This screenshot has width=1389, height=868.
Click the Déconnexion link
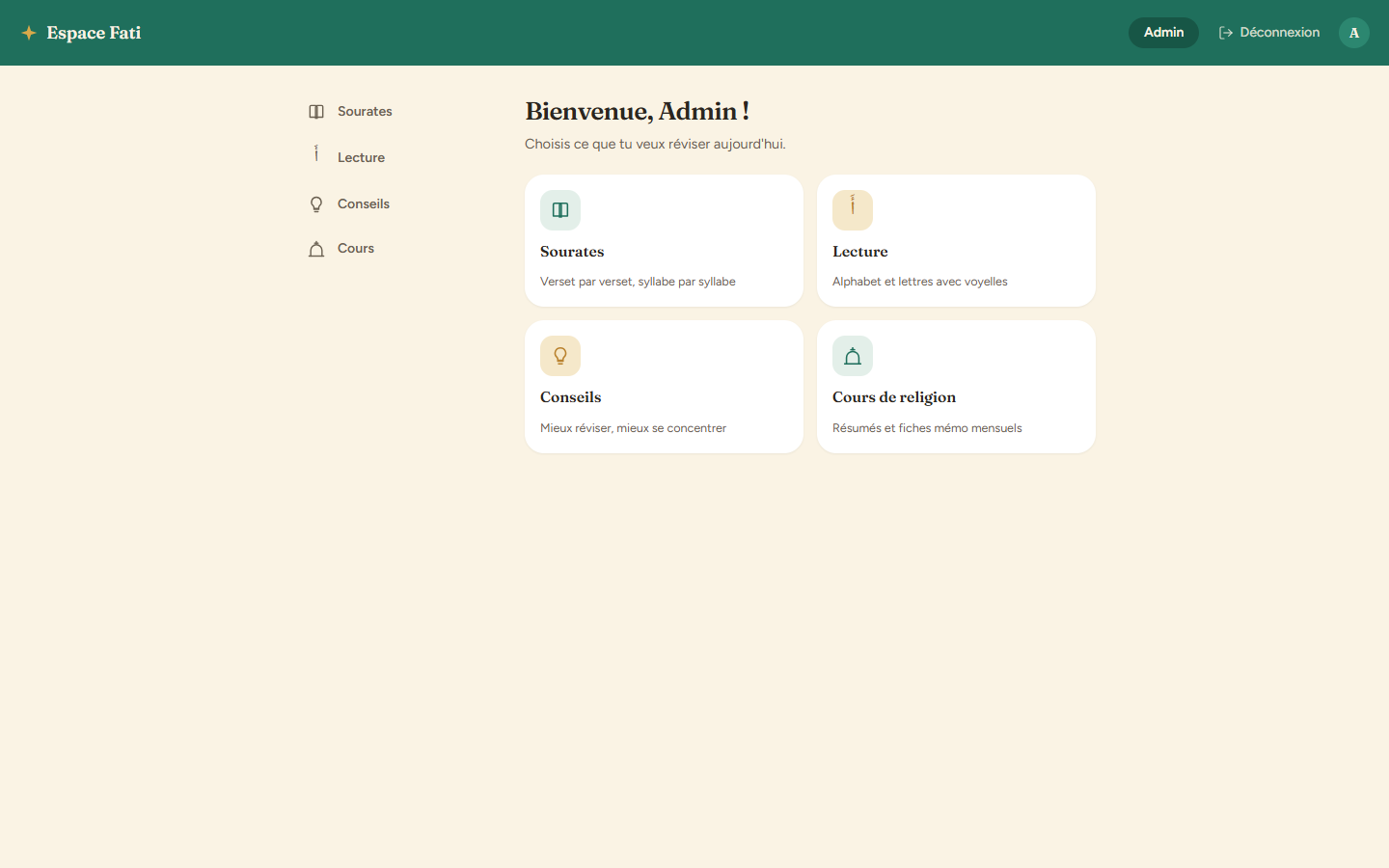tap(1269, 33)
